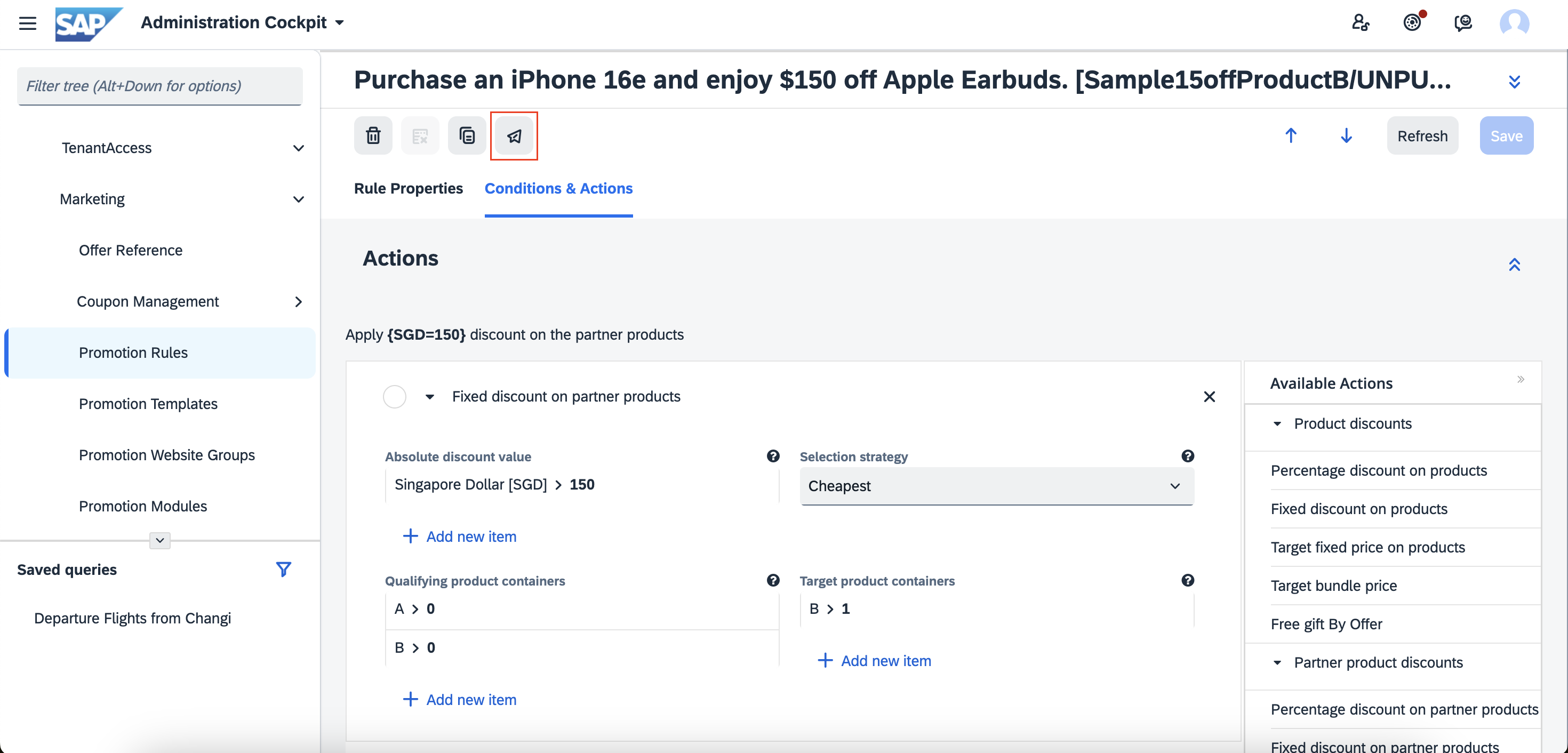
Task: Open the user avatar profile
Action: (x=1514, y=23)
